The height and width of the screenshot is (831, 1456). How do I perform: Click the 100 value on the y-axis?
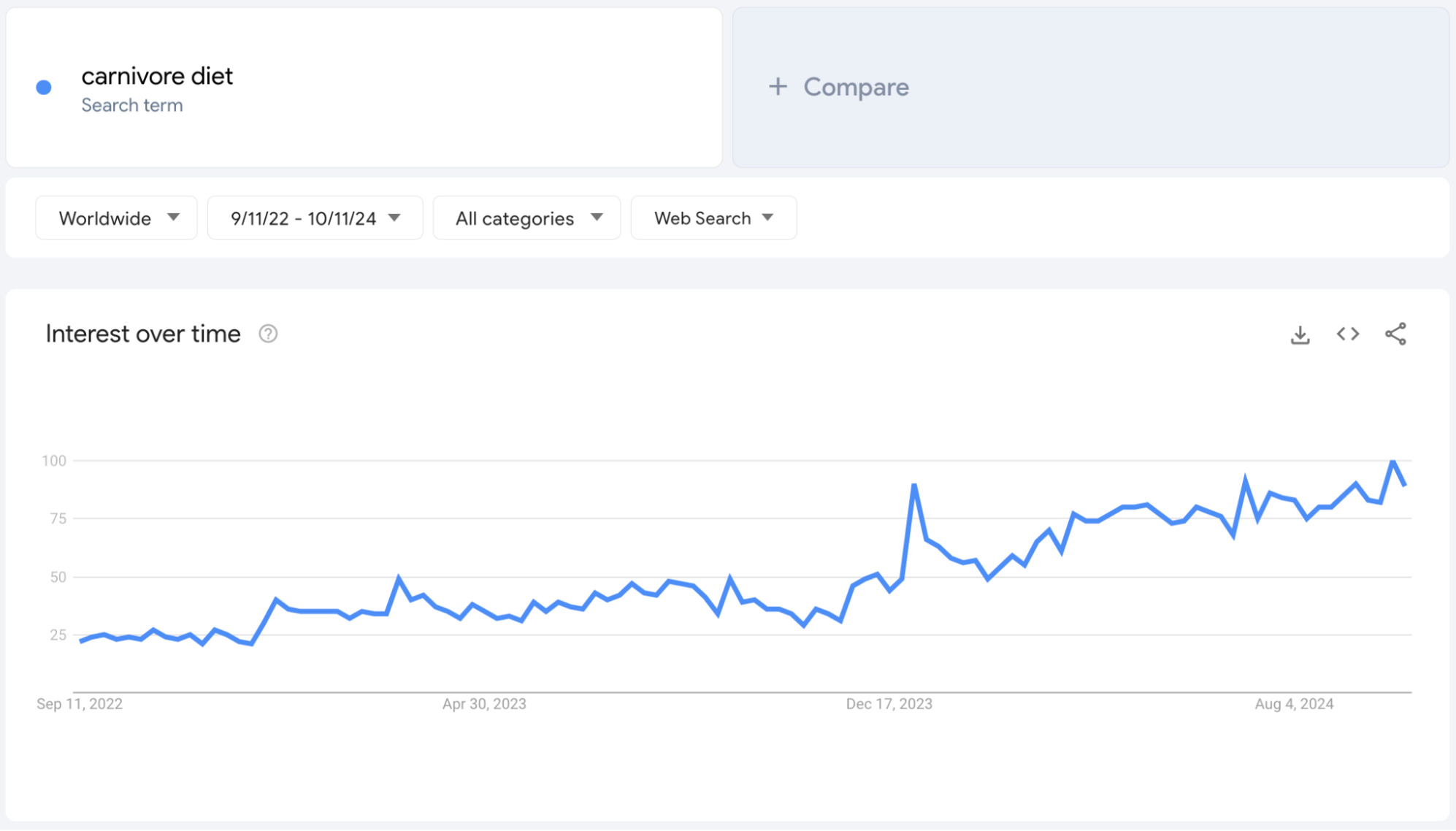(x=54, y=461)
